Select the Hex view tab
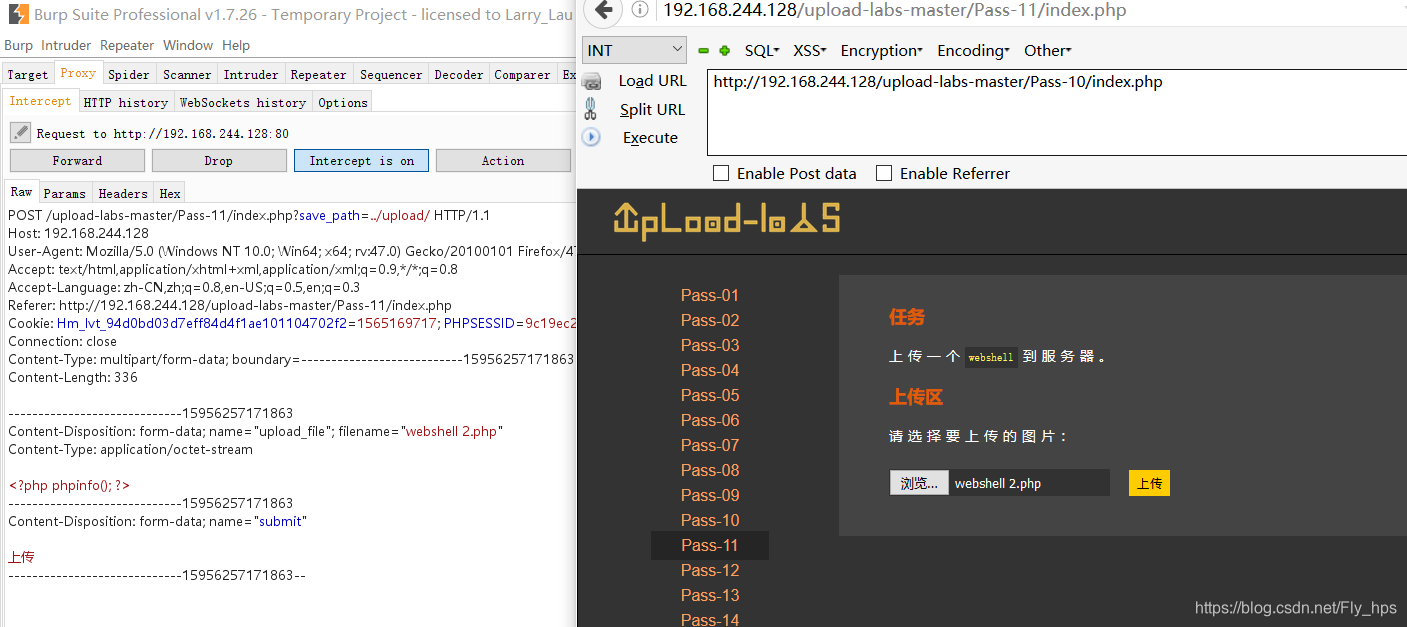Viewport: 1407px width, 627px height. (x=170, y=193)
